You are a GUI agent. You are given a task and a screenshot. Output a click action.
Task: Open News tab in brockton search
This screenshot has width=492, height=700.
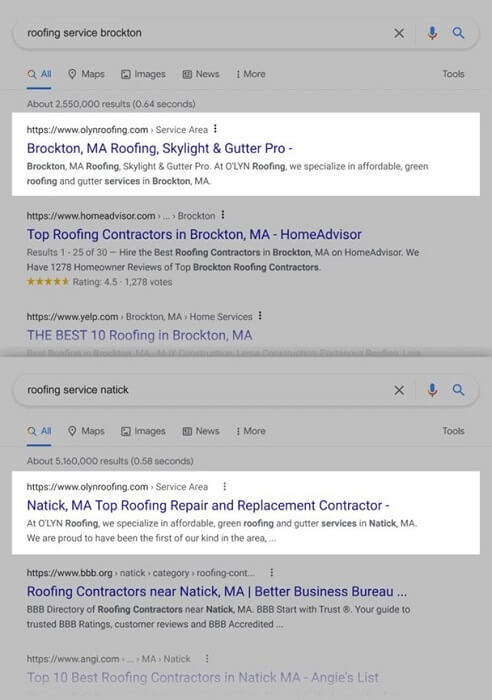pyautogui.click(x=201, y=74)
